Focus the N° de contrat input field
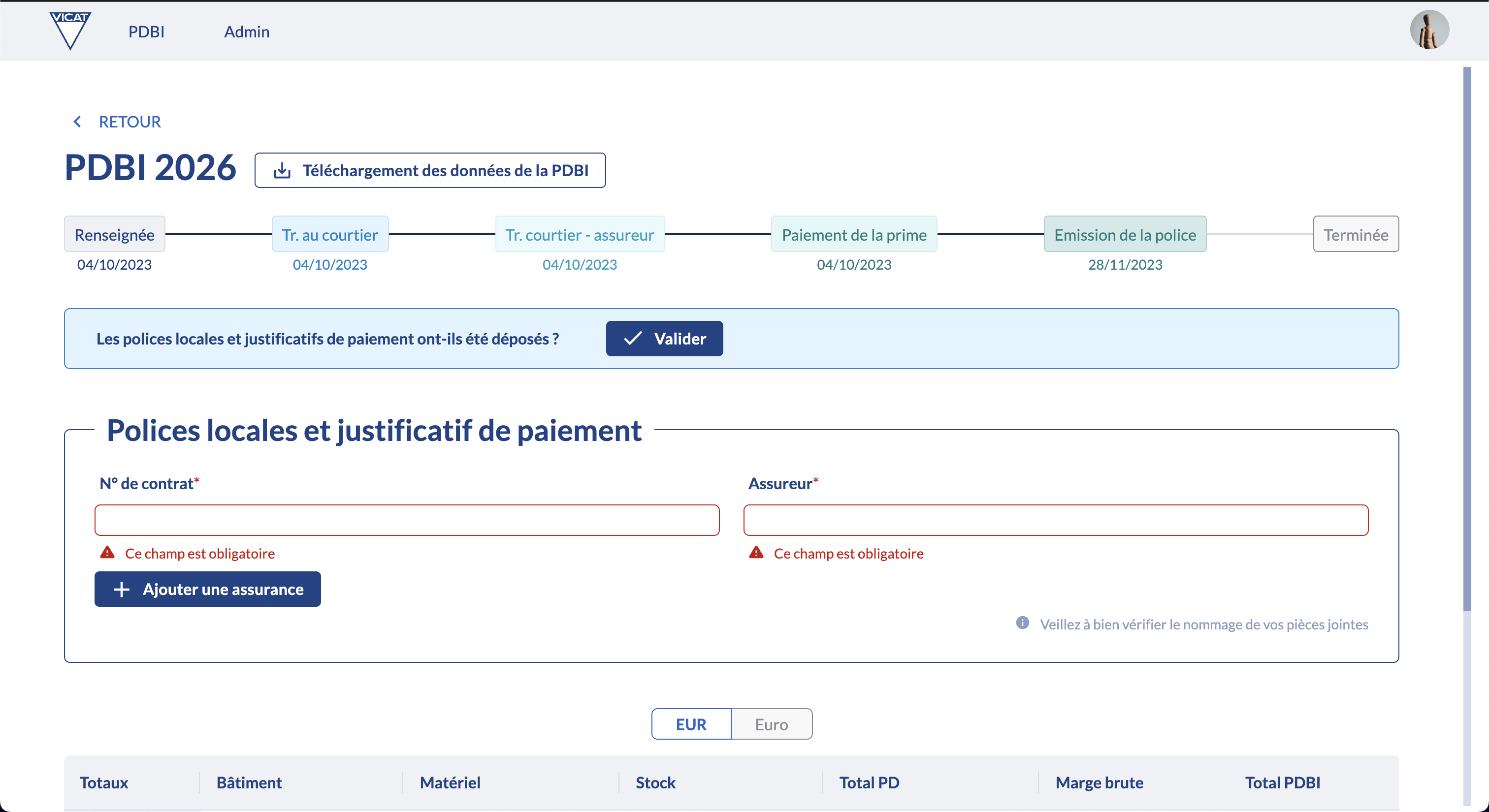1489x812 pixels. [x=407, y=520]
